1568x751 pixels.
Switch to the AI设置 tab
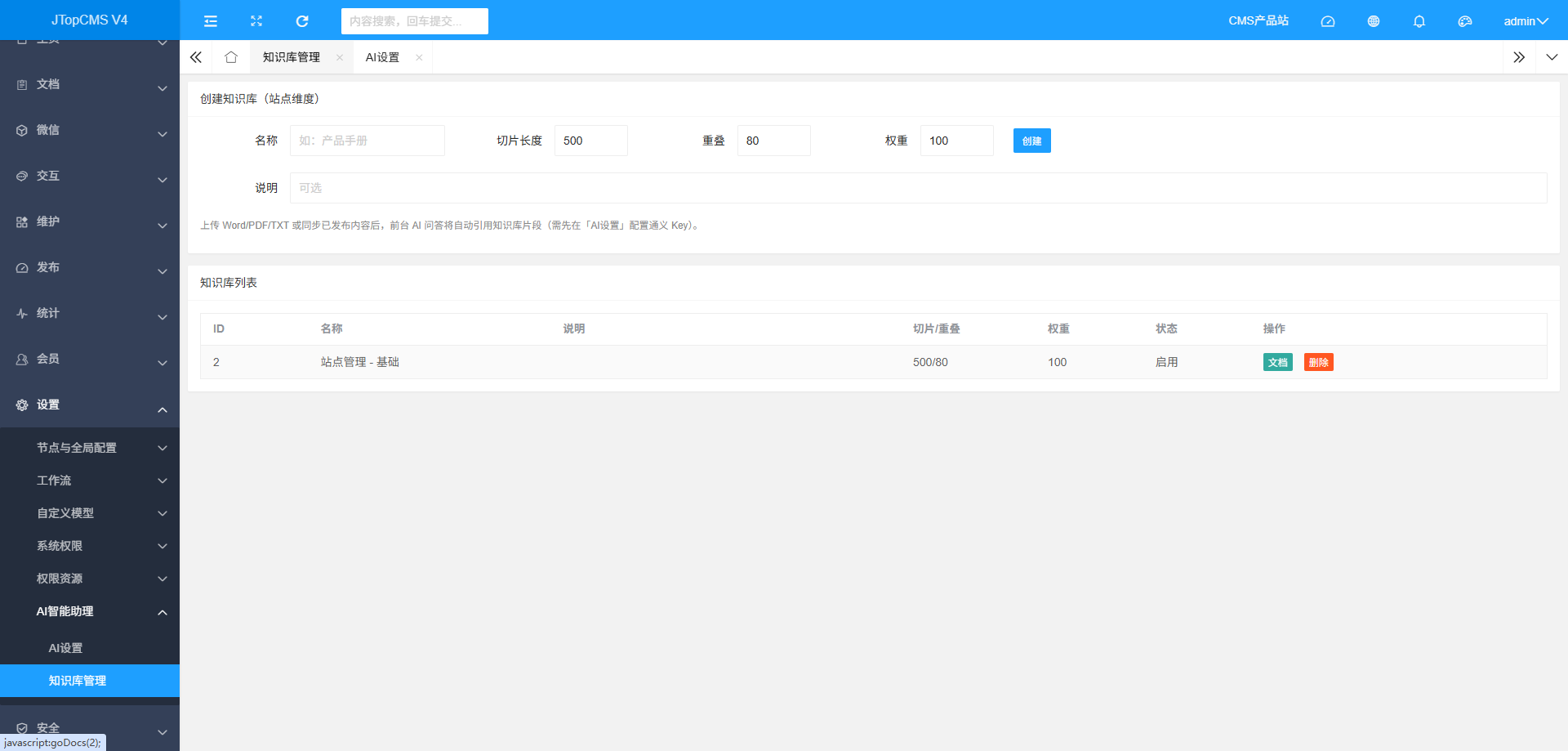tap(382, 57)
